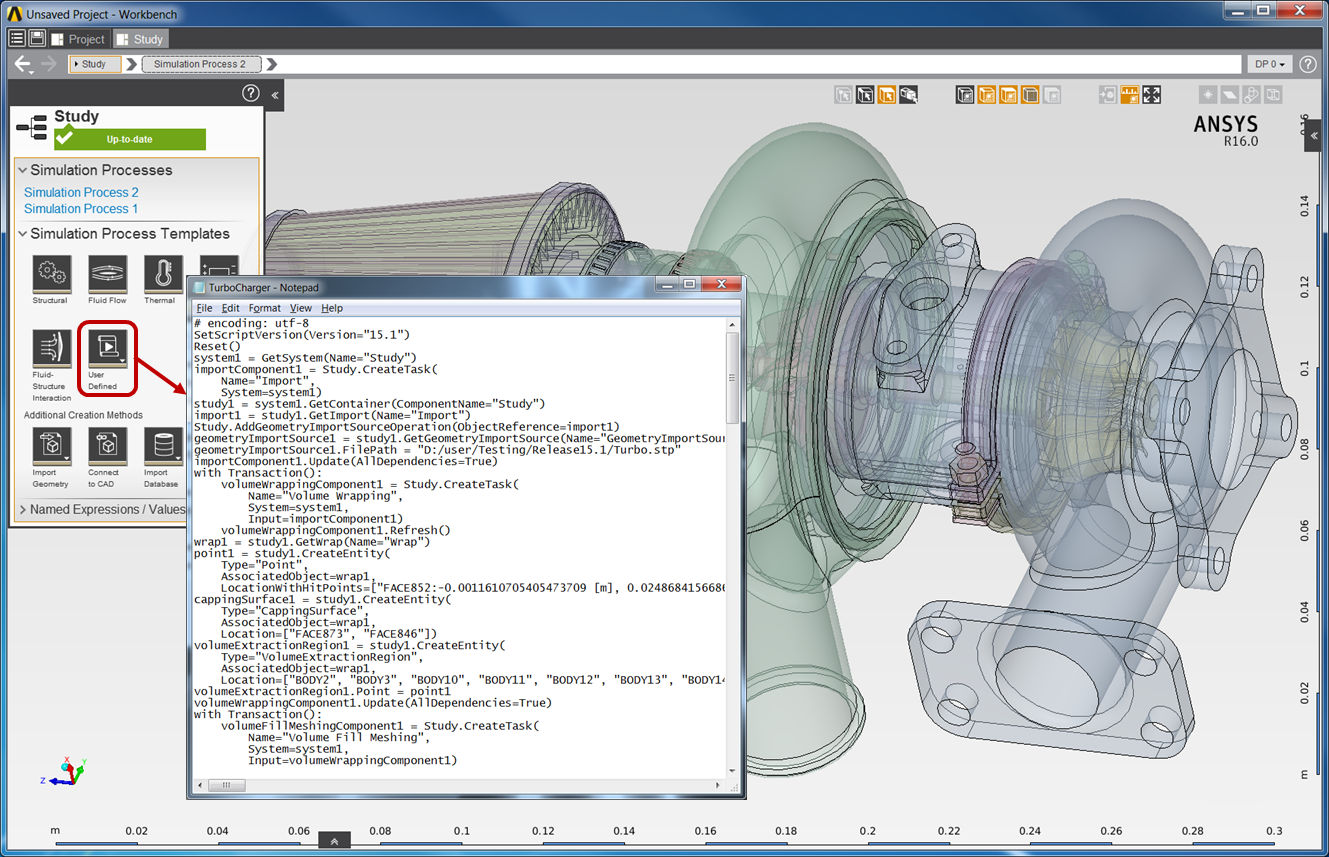Click the save project floppy disk icon
The image size is (1329, 857).
pyautogui.click(x=37, y=38)
